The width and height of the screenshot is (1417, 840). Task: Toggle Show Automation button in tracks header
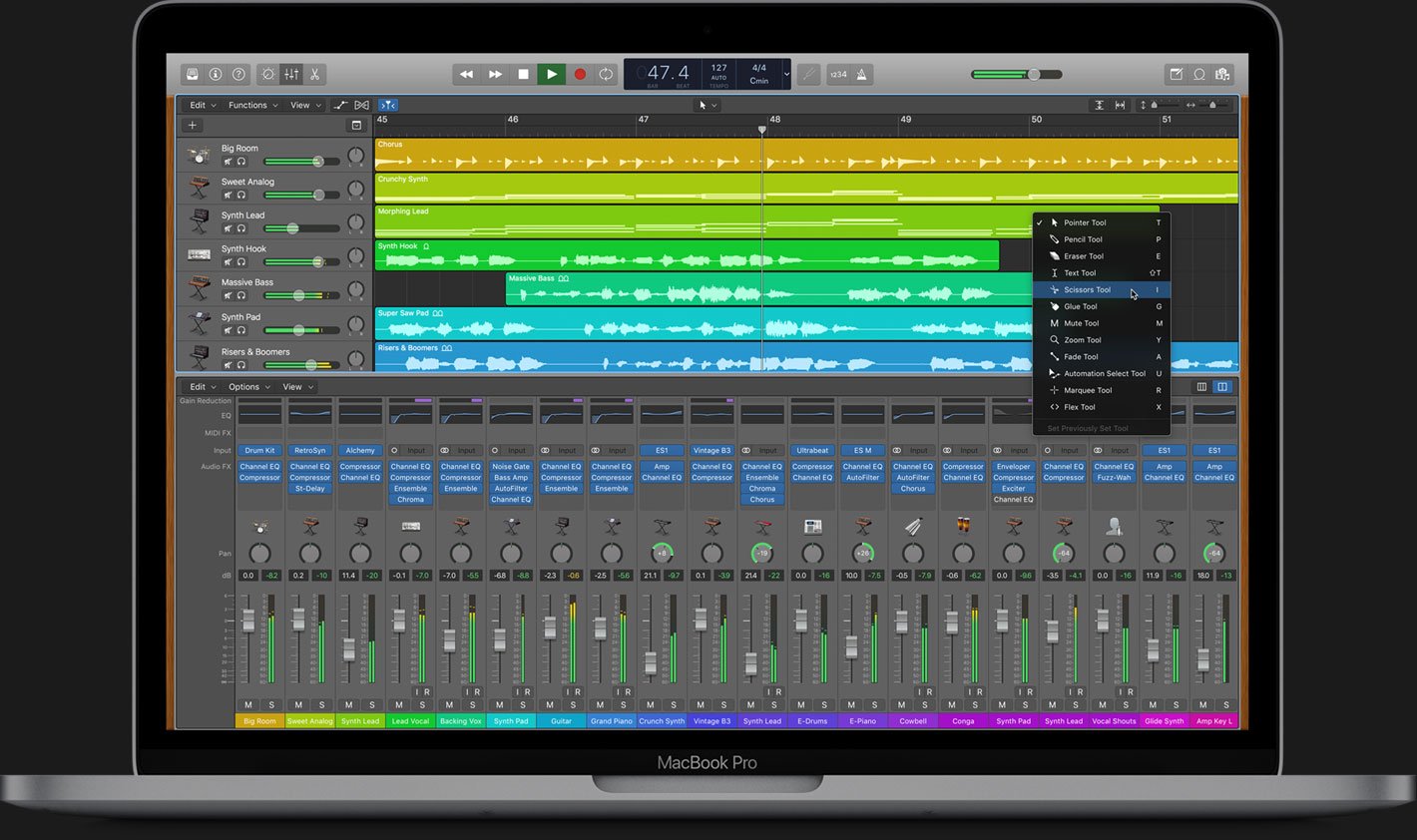[x=340, y=105]
